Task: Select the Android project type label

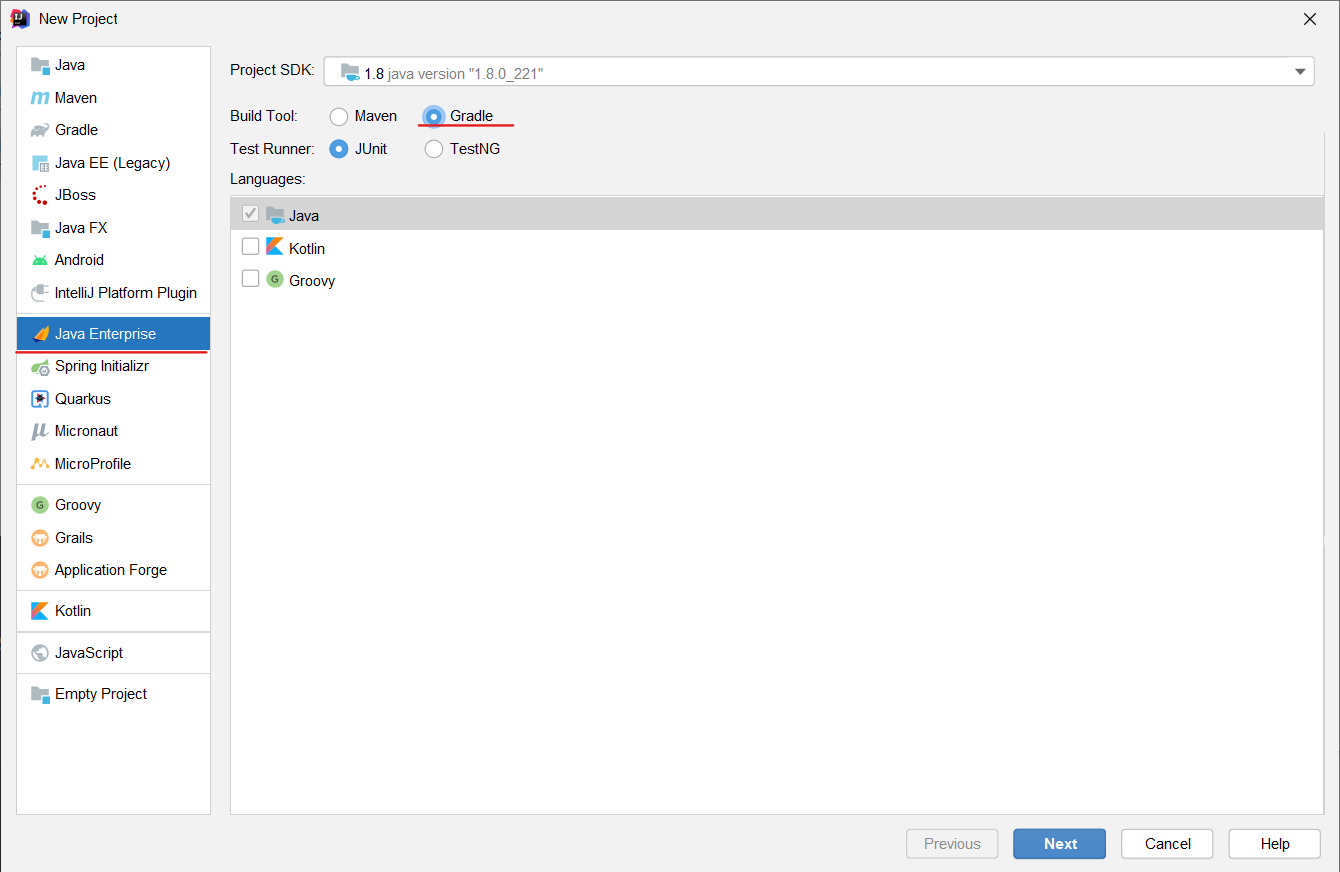Action: (x=79, y=260)
